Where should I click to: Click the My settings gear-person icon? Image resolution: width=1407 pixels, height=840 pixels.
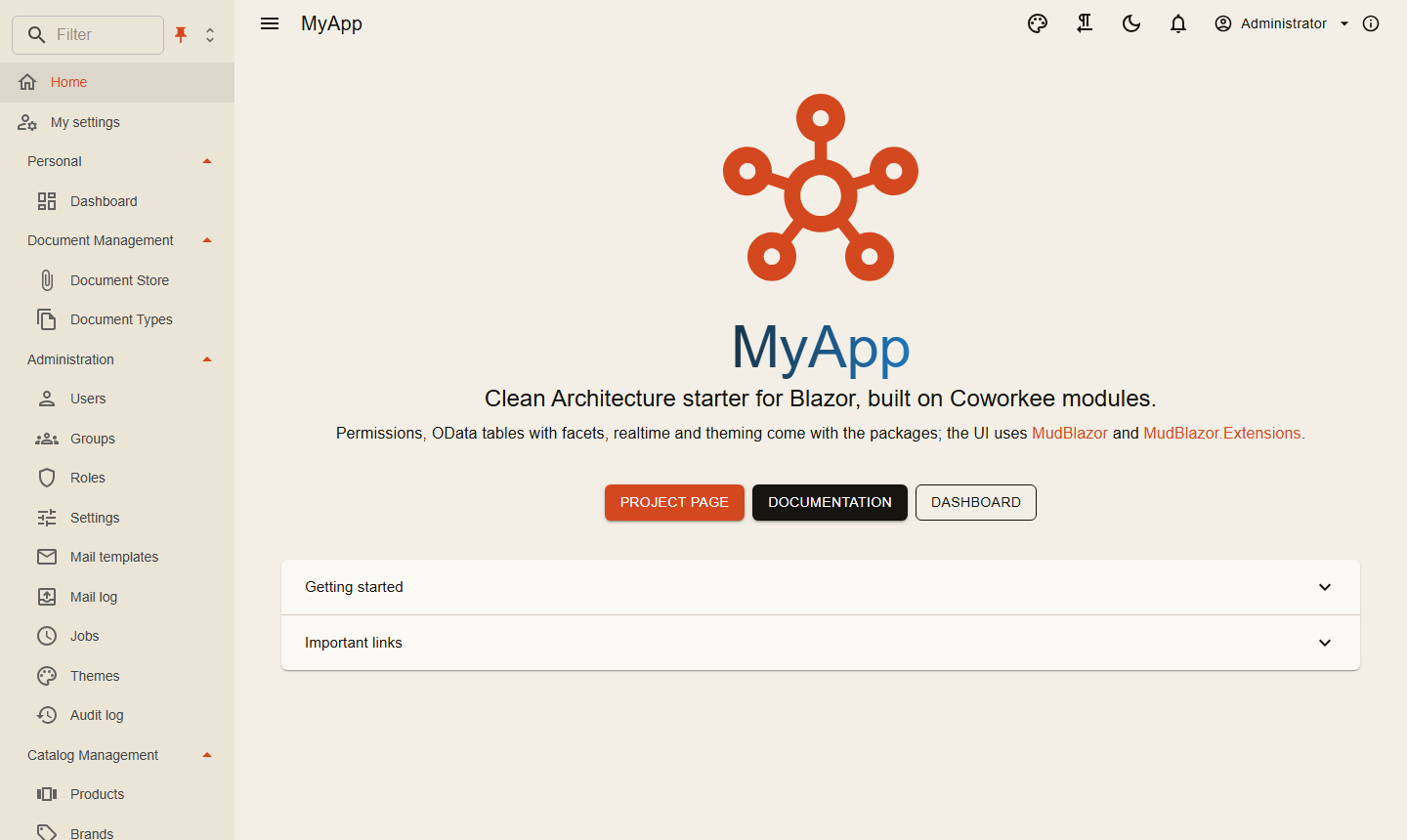pyautogui.click(x=27, y=122)
